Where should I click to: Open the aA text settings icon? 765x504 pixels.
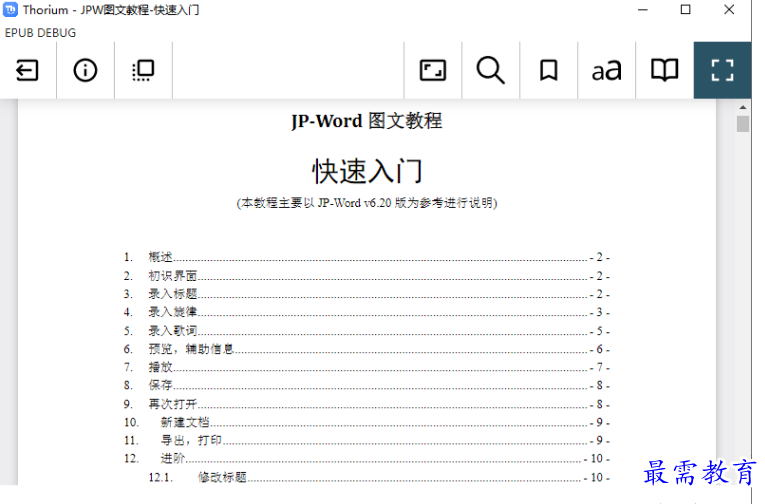(606, 70)
